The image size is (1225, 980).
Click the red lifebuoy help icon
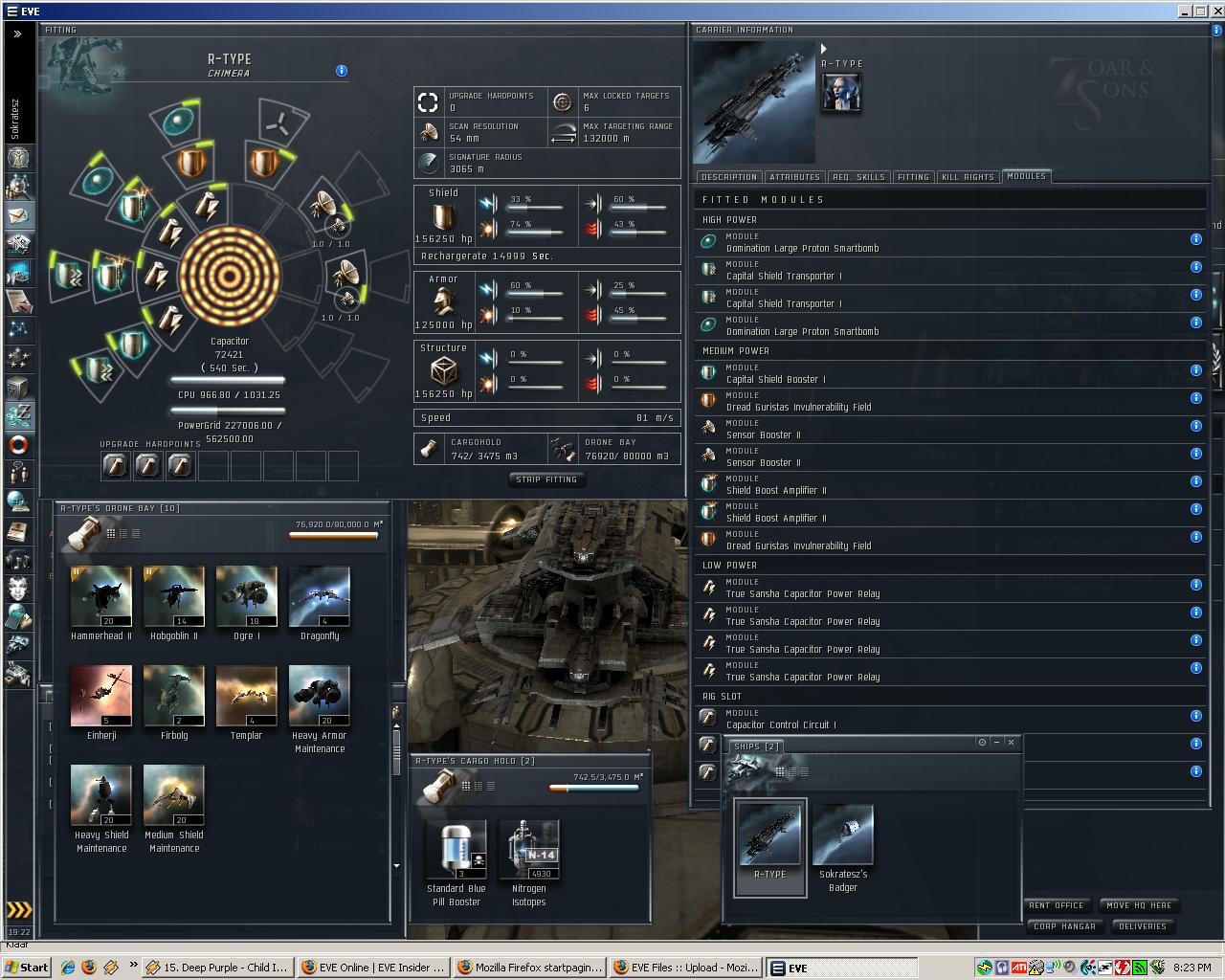click(x=18, y=445)
